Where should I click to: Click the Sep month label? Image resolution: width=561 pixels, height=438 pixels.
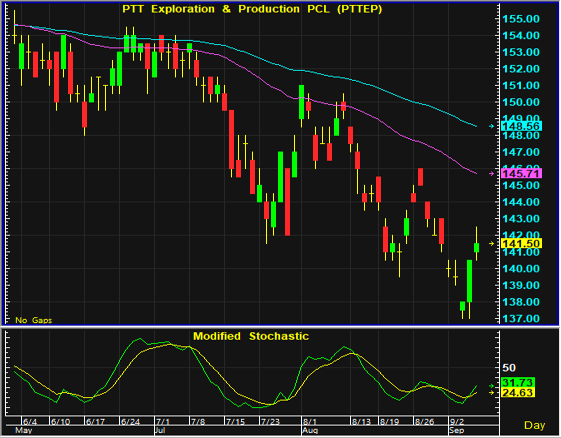coord(457,430)
